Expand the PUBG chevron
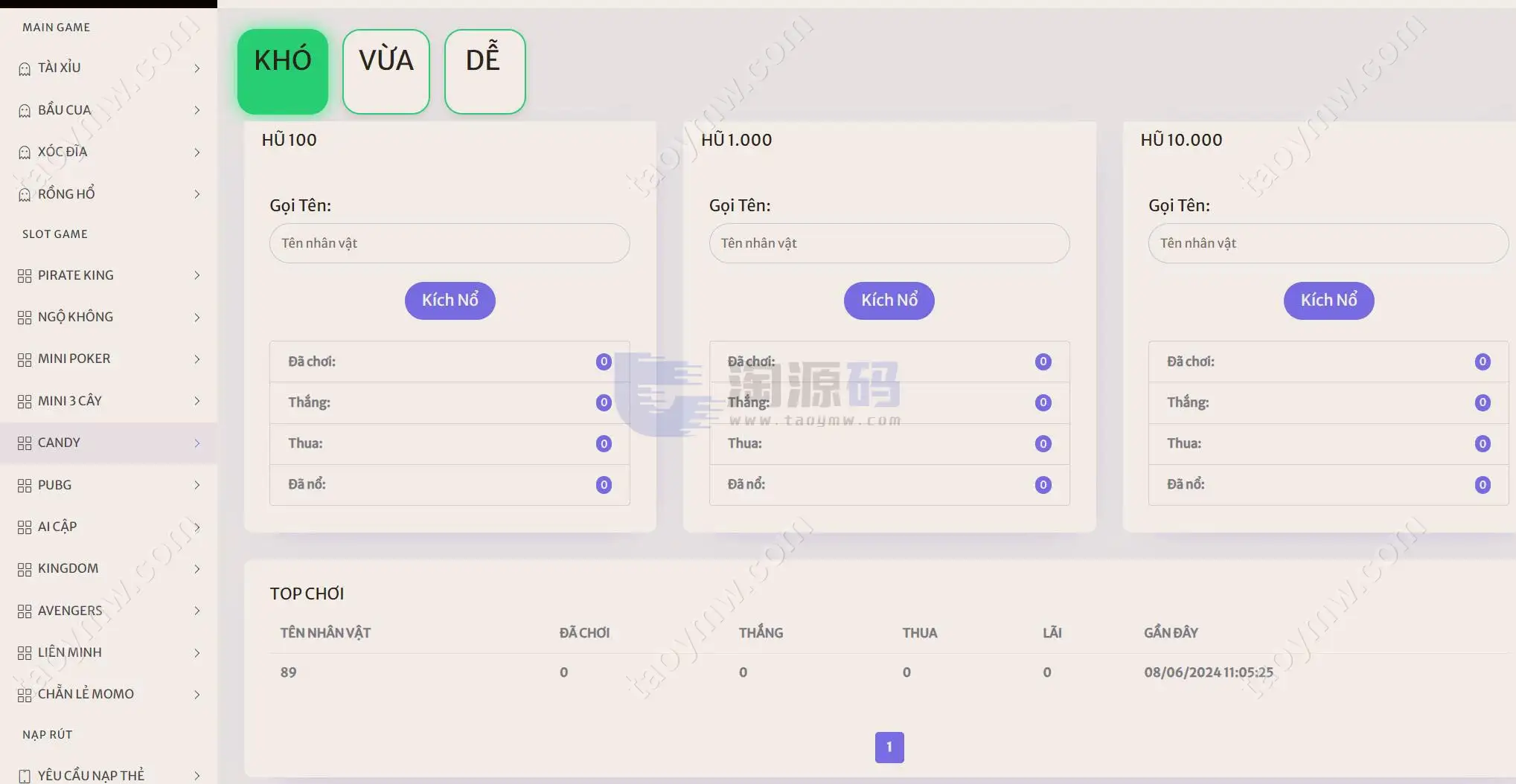Viewport: 1516px width, 784px height. [x=196, y=485]
